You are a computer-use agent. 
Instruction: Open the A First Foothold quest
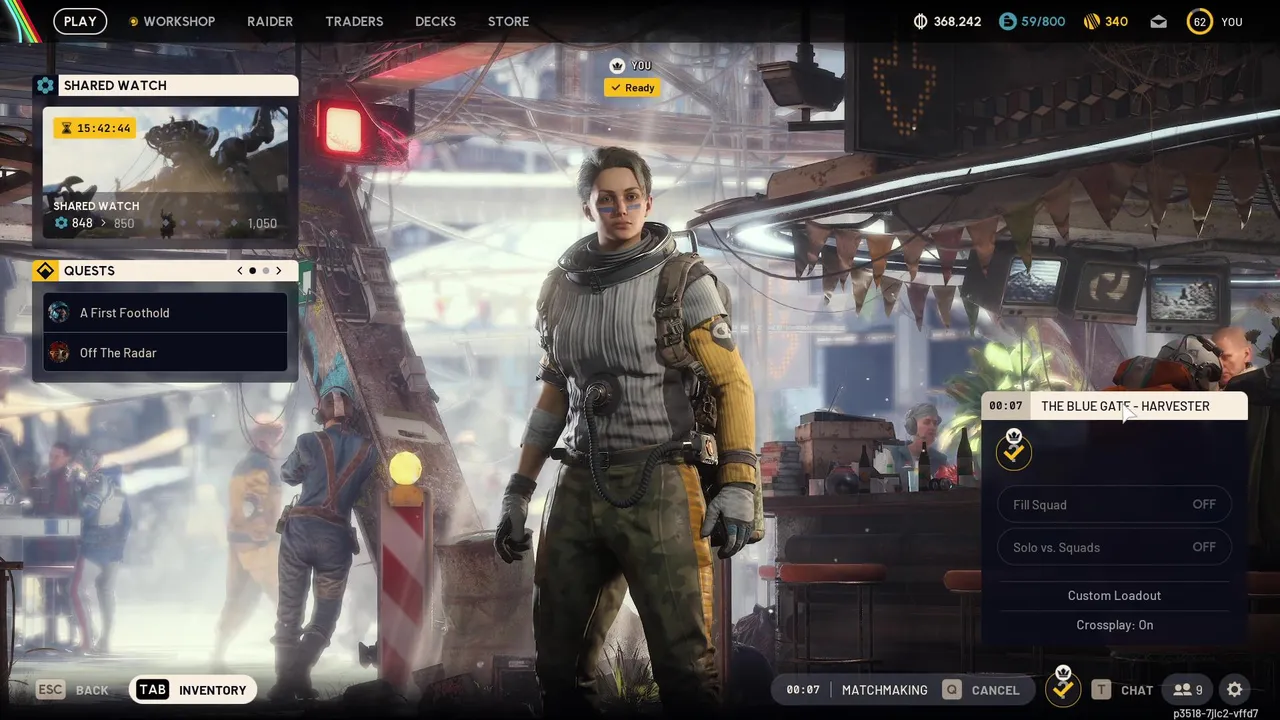click(x=165, y=313)
